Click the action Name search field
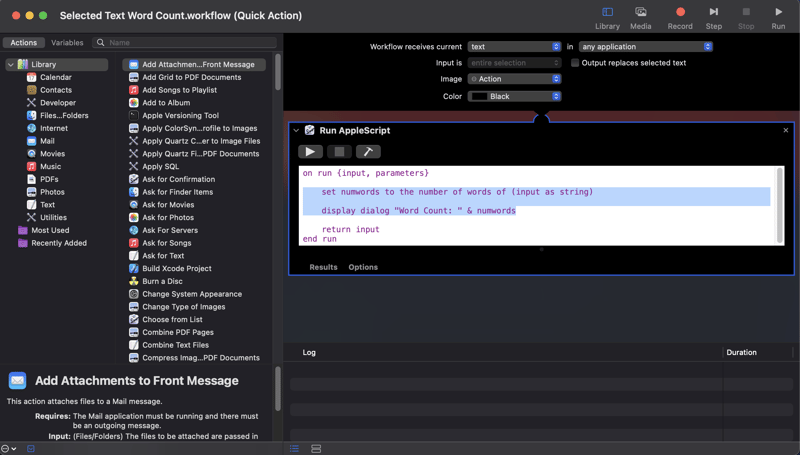 (x=190, y=43)
